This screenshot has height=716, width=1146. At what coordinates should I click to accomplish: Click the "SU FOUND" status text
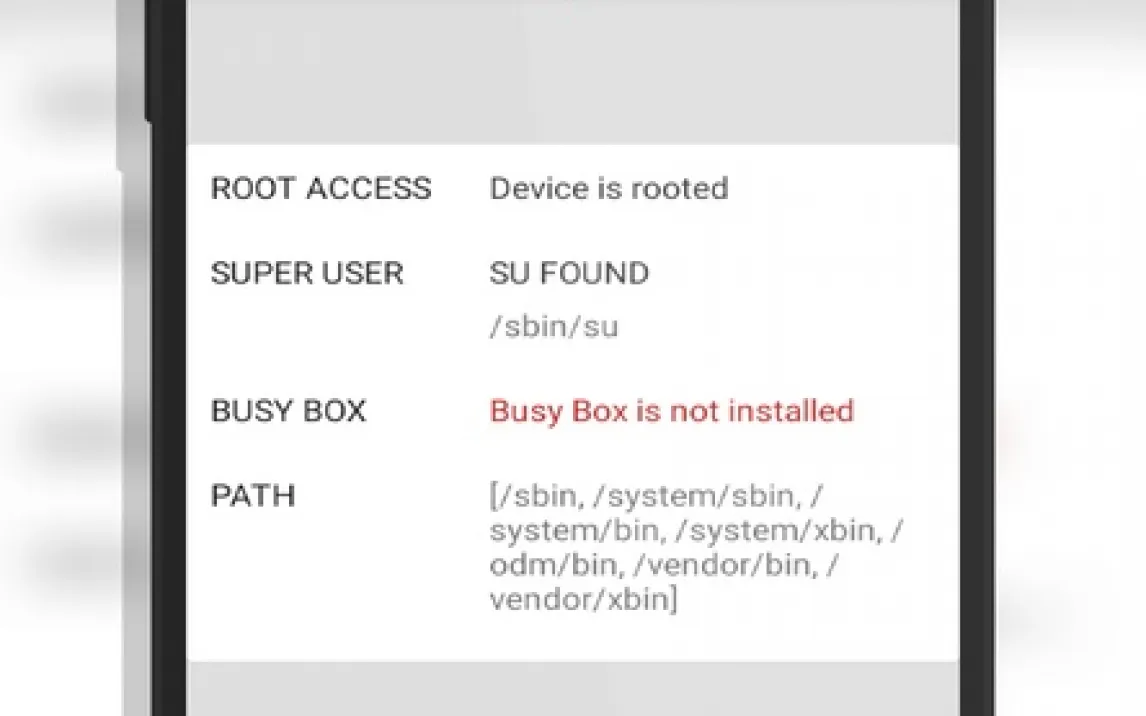coord(569,274)
